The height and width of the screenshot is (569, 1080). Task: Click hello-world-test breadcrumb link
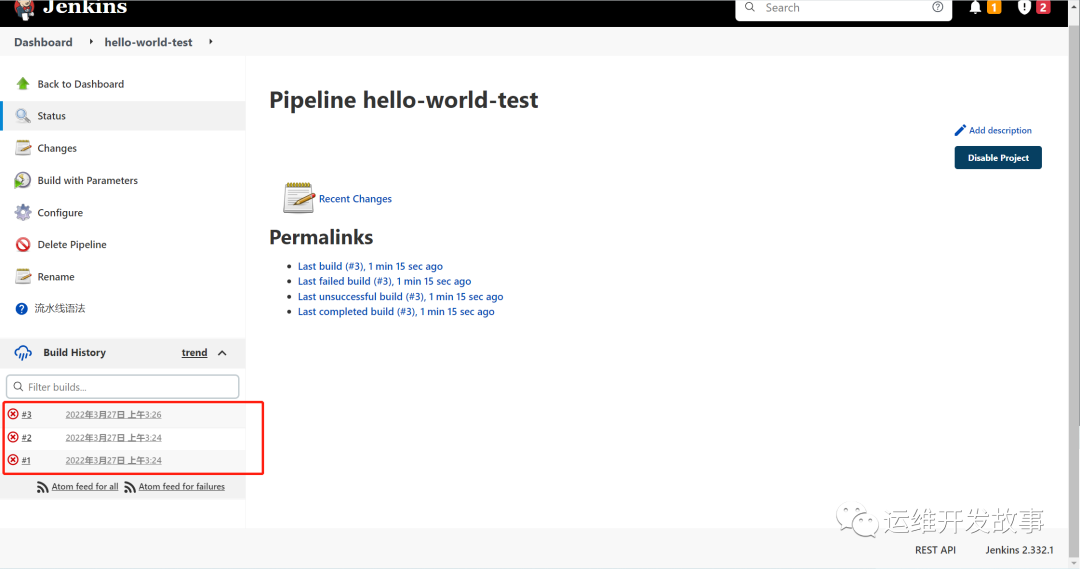tap(149, 42)
